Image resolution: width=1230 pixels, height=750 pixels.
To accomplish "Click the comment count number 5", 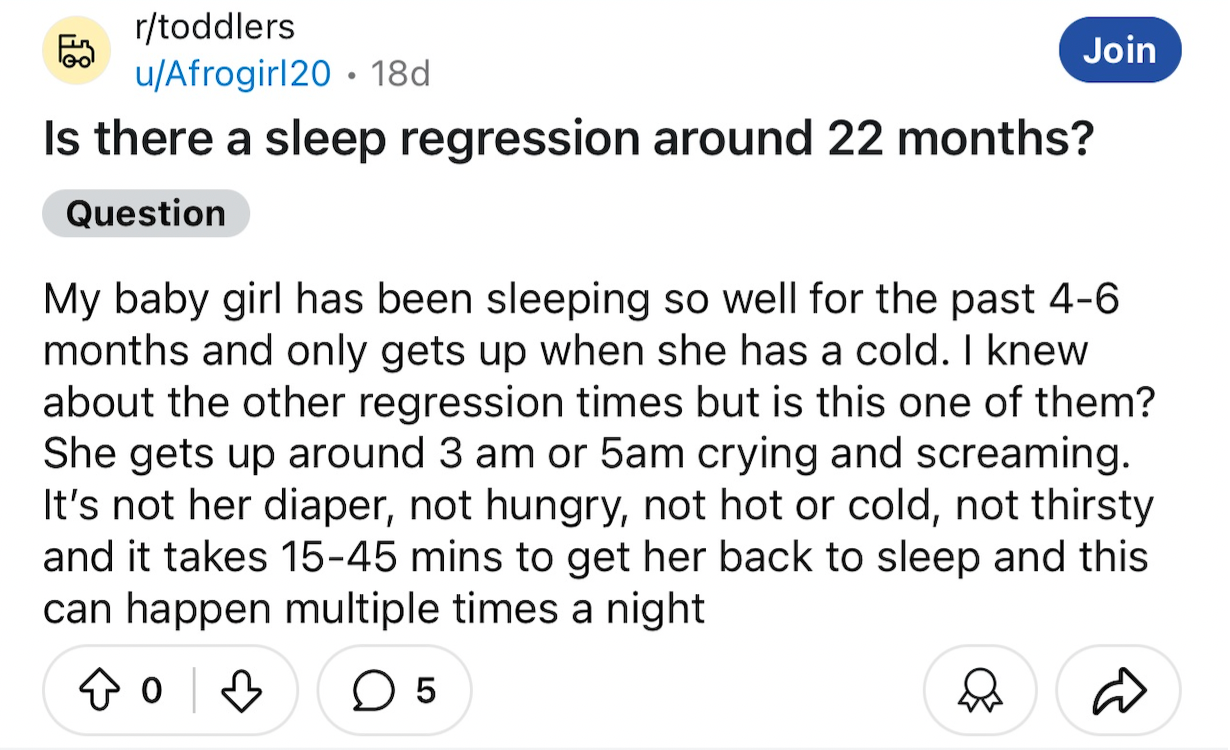I will (425, 690).
